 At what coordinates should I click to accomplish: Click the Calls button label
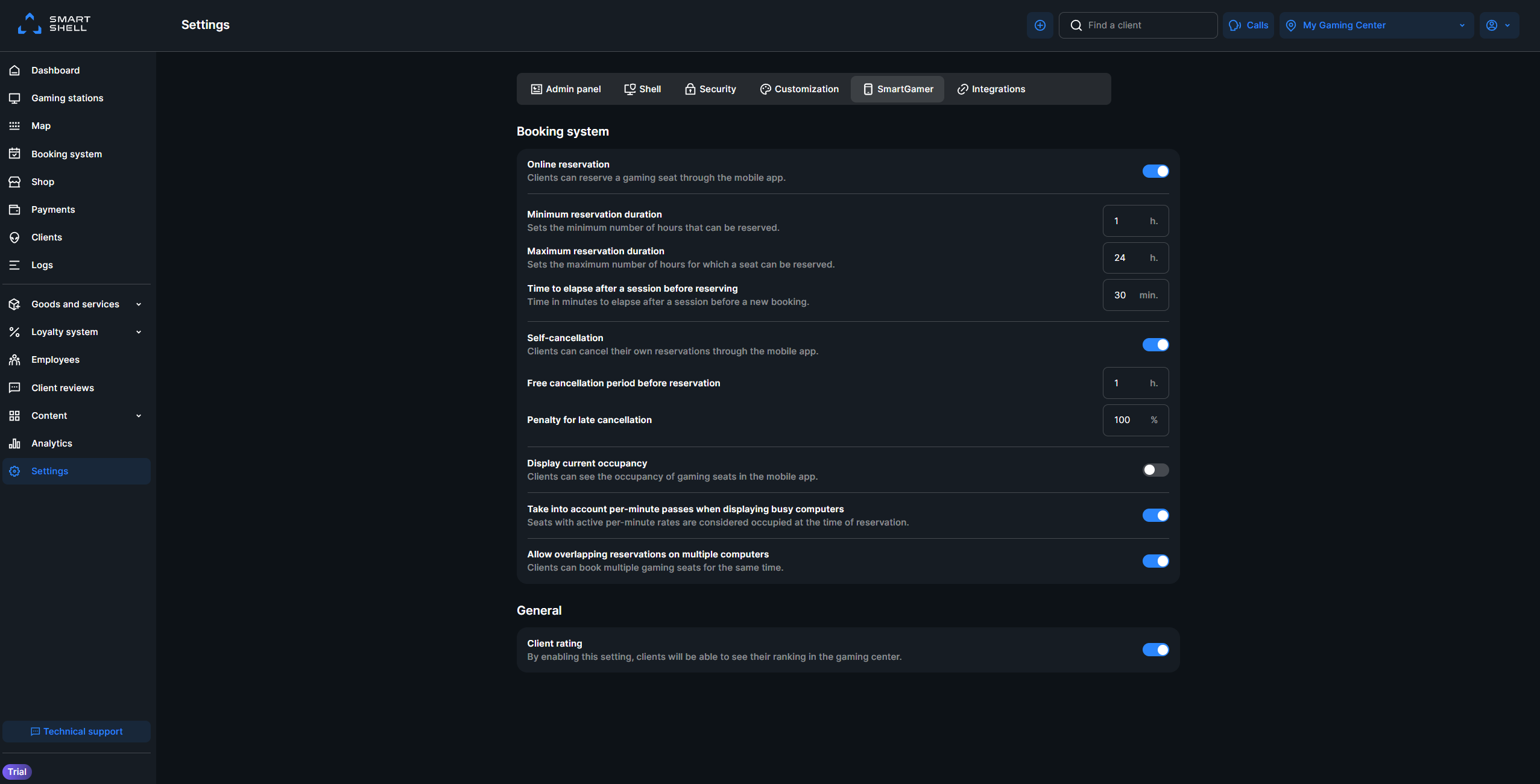coord(1257,25)
